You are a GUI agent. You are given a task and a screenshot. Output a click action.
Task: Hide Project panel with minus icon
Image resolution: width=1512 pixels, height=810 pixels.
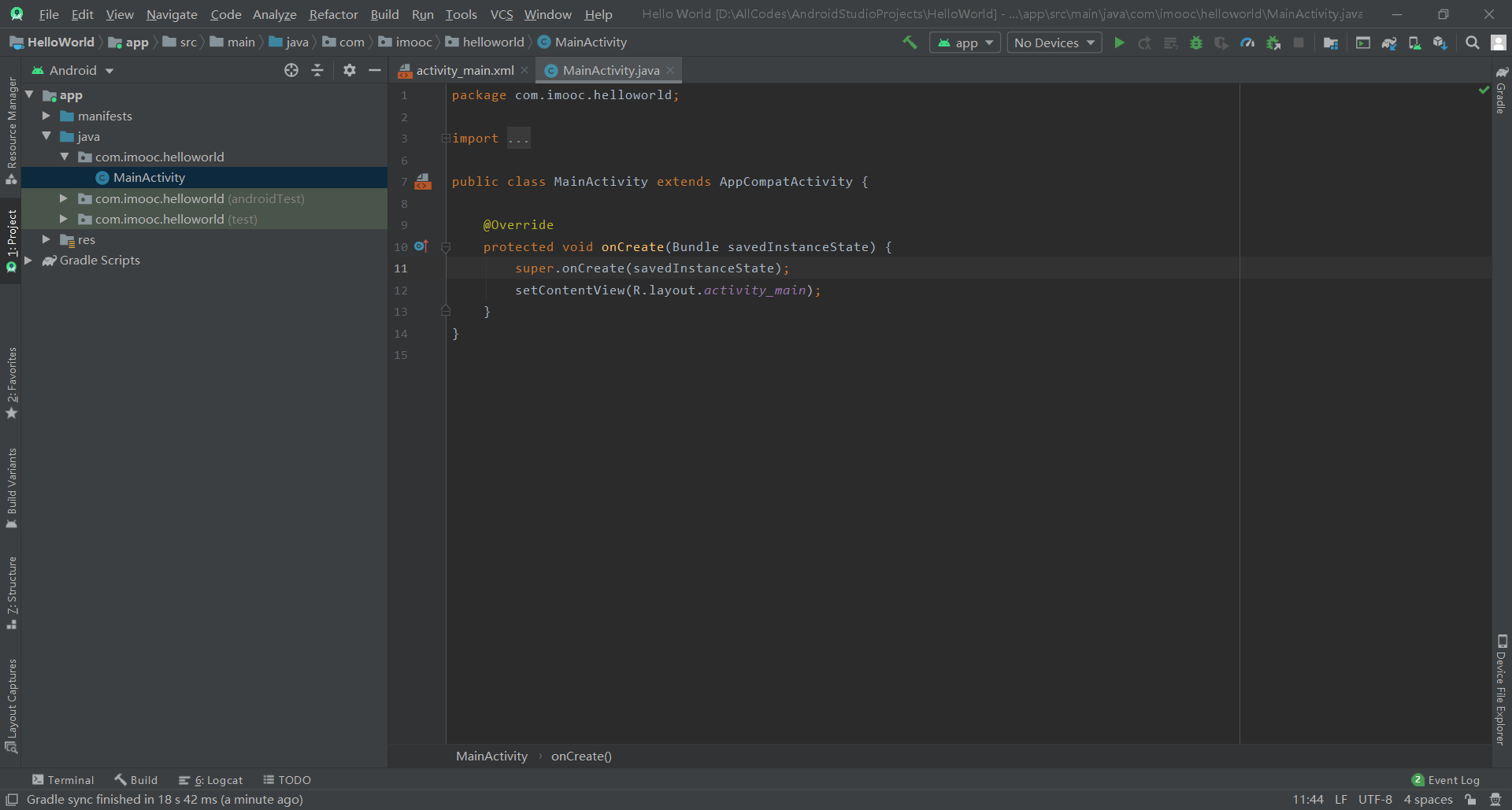(x=375, y=70)
